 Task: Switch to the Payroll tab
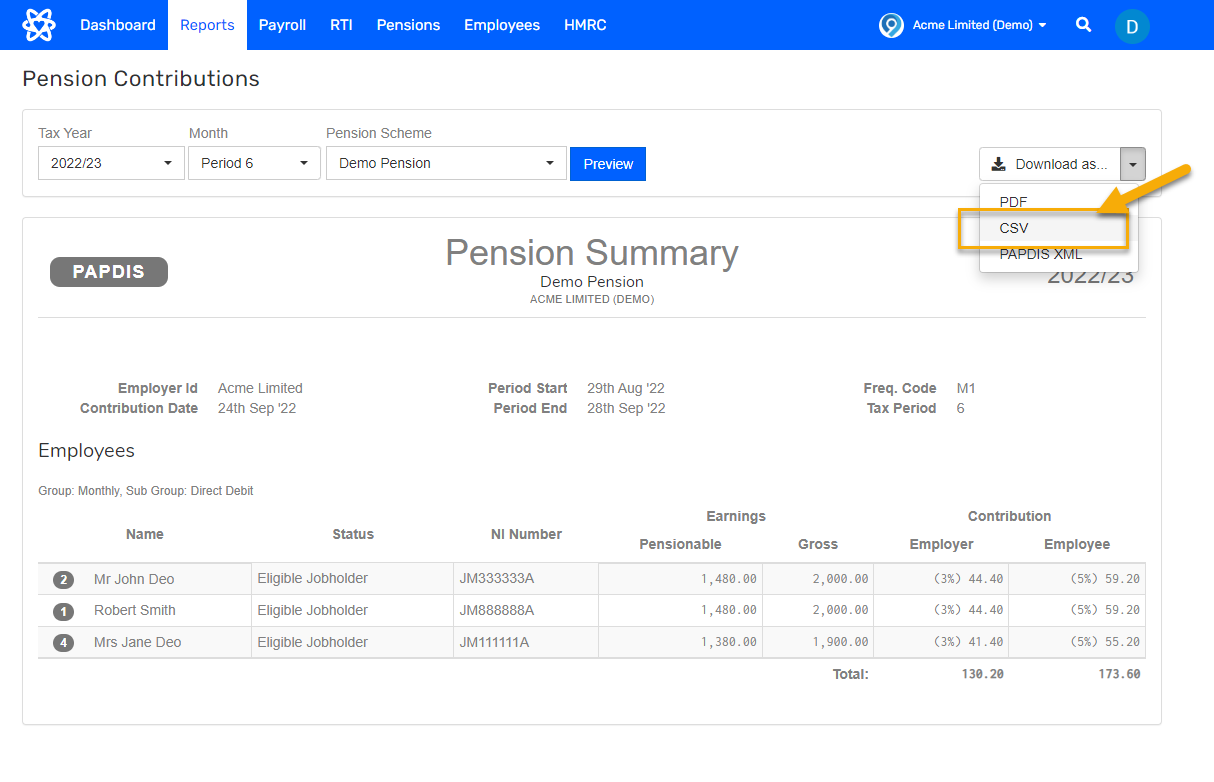(281, 25)
